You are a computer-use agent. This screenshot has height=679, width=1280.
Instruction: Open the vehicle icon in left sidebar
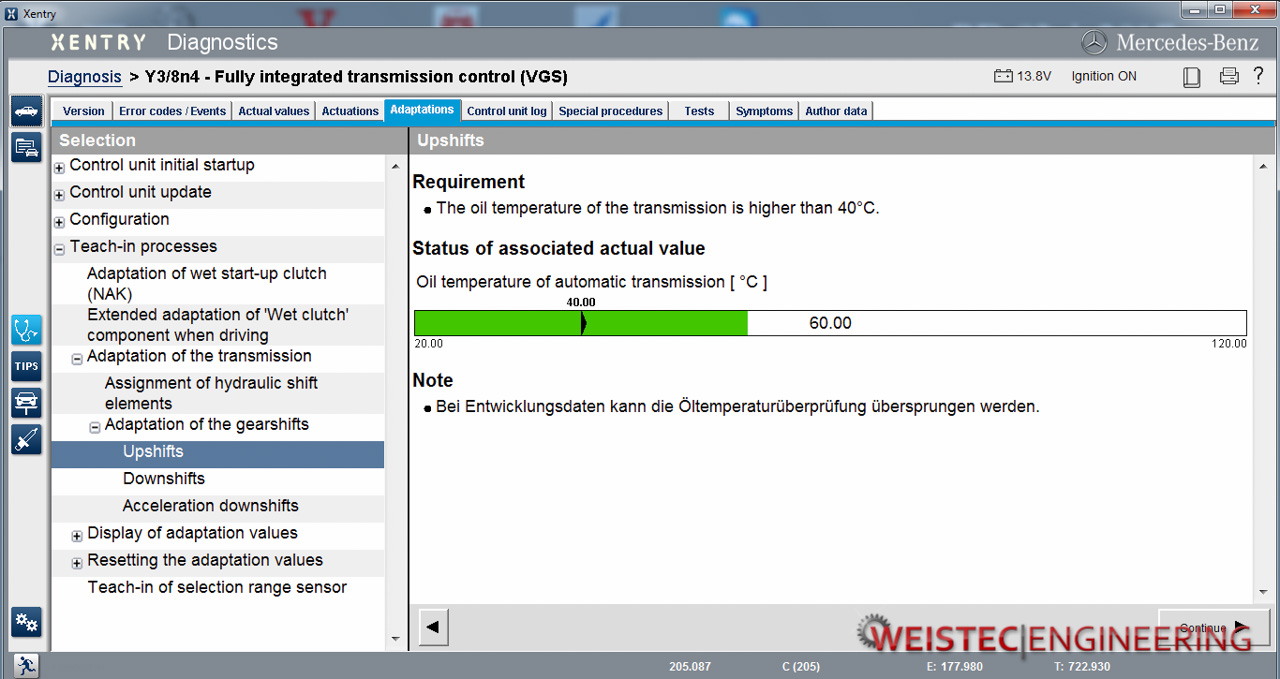(x=26, y=111)
